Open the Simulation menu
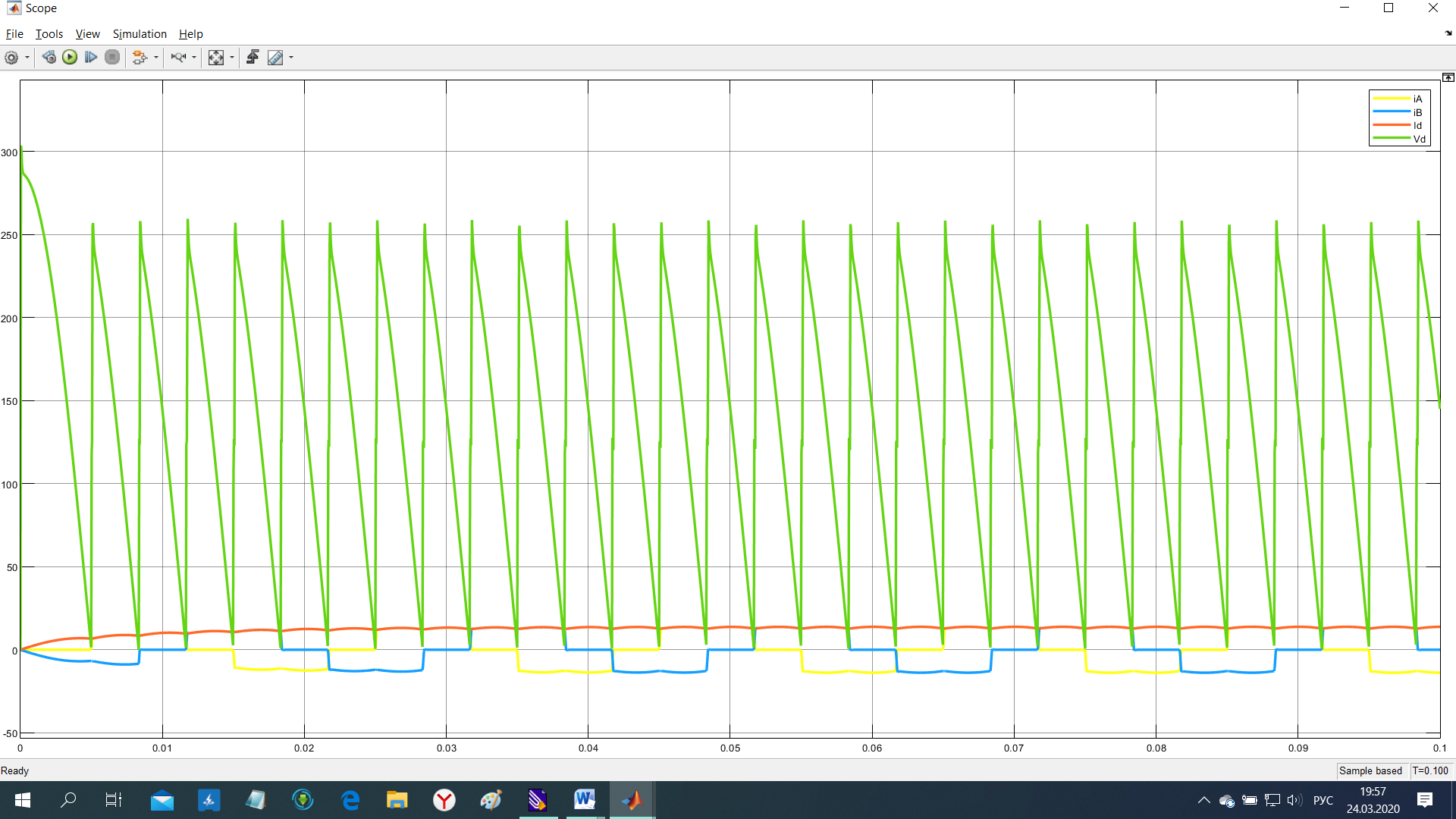1456x819 pixels. 140,34
